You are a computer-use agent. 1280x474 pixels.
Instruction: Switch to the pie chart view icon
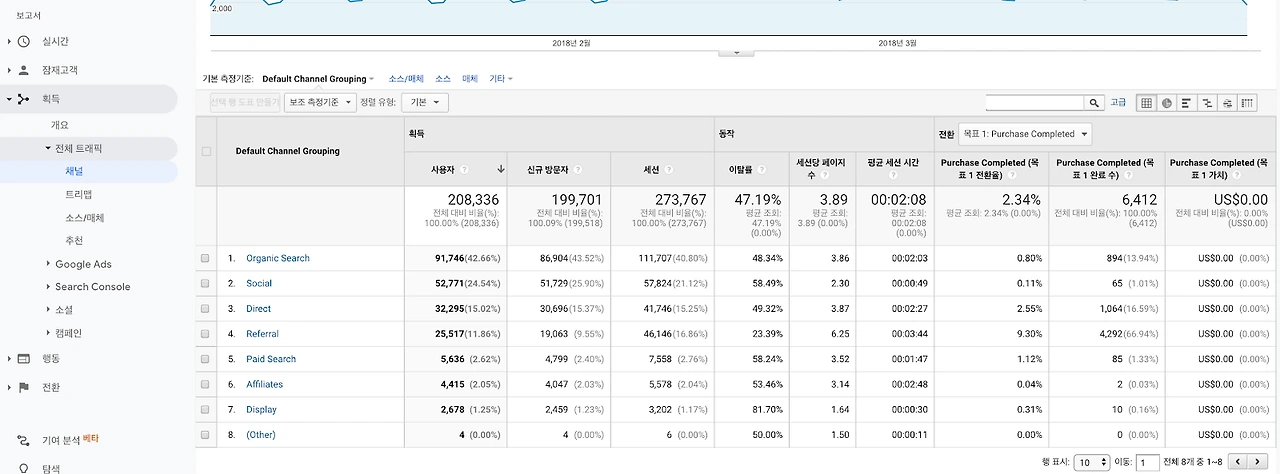[1166, 102]
